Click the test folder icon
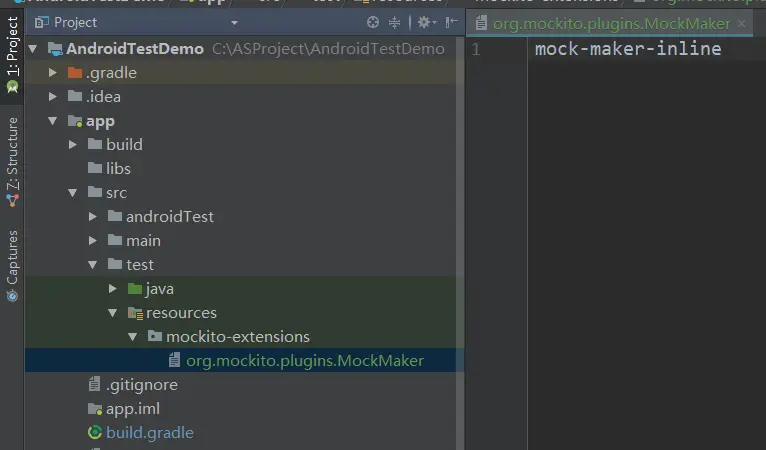The width and height of the screenshot is (766, 450). click(x=115, y=264)
